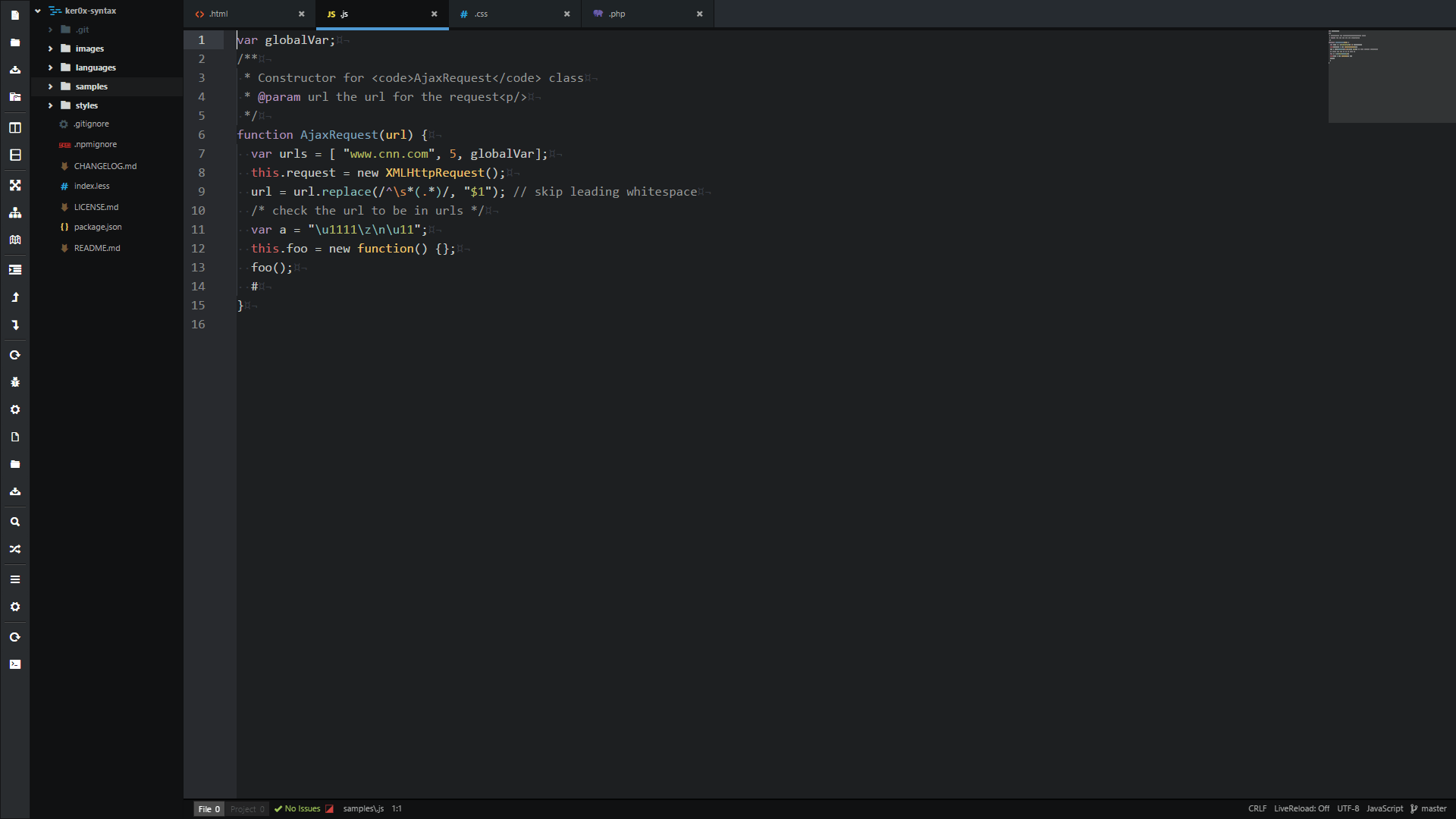This screenshot has height=819, width=1456.
Task: Switch linter scope to Project 0
Action: click(x=247, y=809)
